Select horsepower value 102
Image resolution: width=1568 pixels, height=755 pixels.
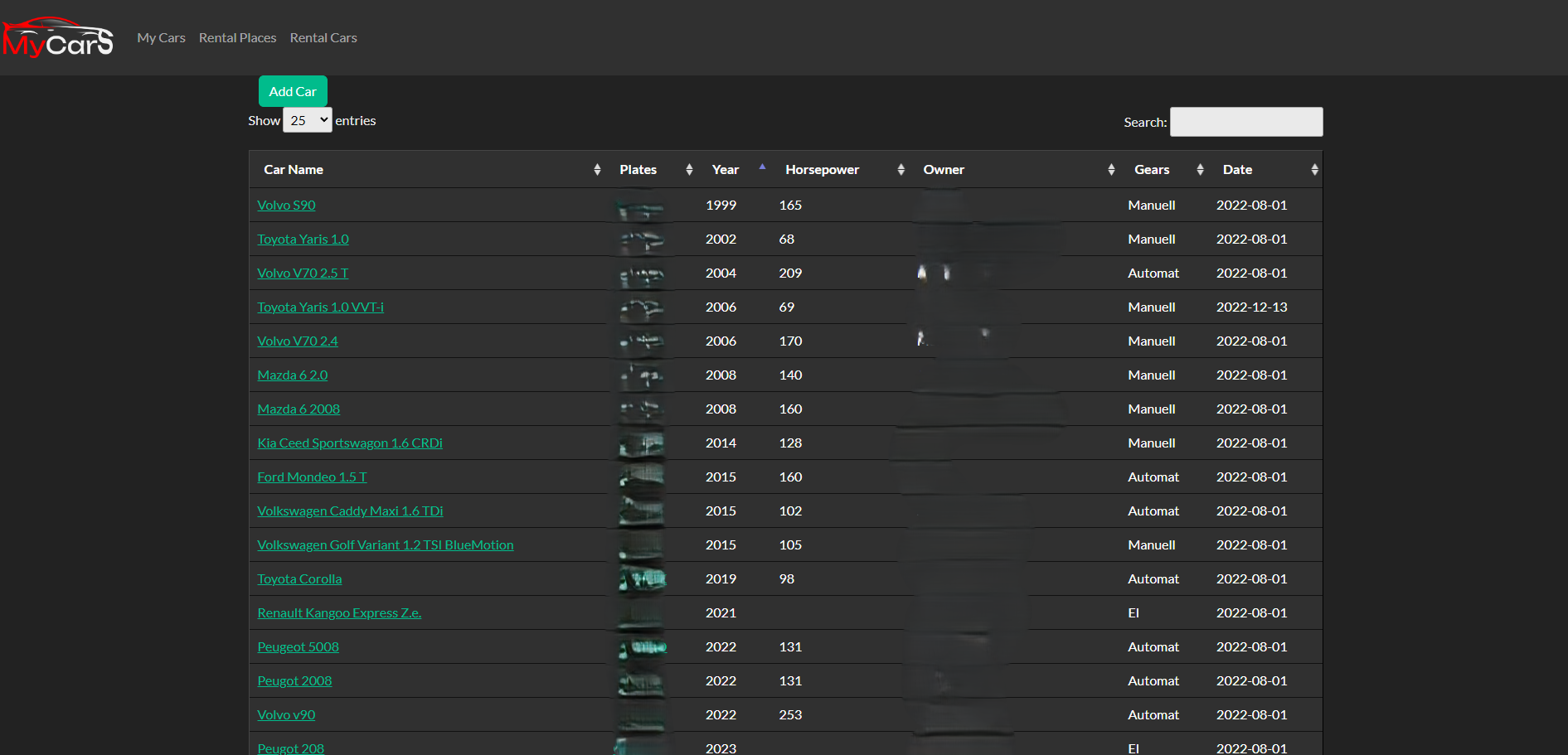(790, 511)
